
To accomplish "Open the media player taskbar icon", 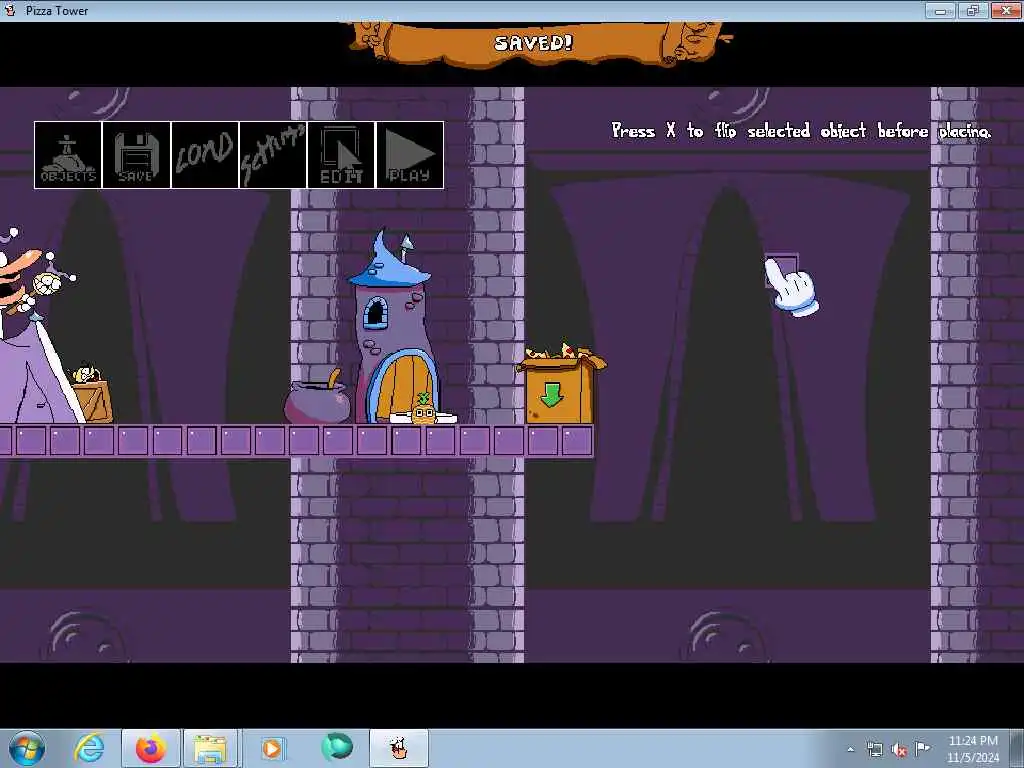I will 272,748.
